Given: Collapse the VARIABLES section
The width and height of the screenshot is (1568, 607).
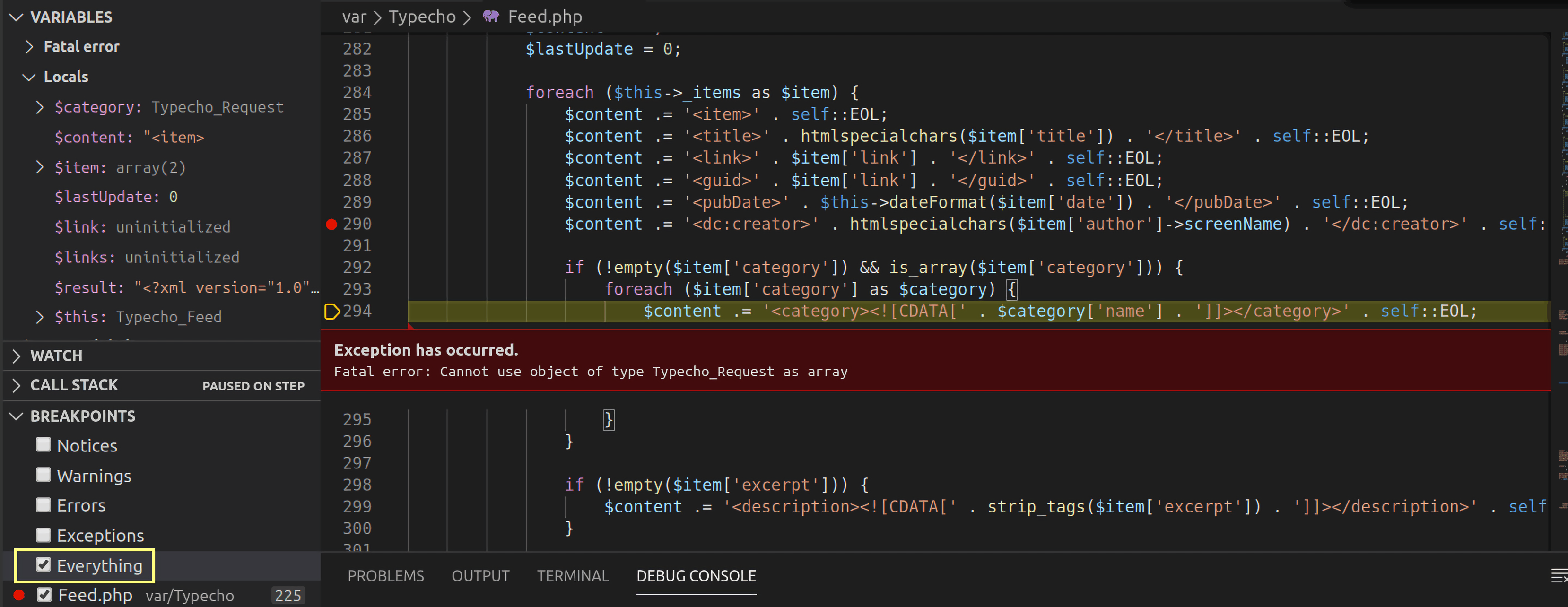Looking at the screenshot, I should click(x=17, y=17).
